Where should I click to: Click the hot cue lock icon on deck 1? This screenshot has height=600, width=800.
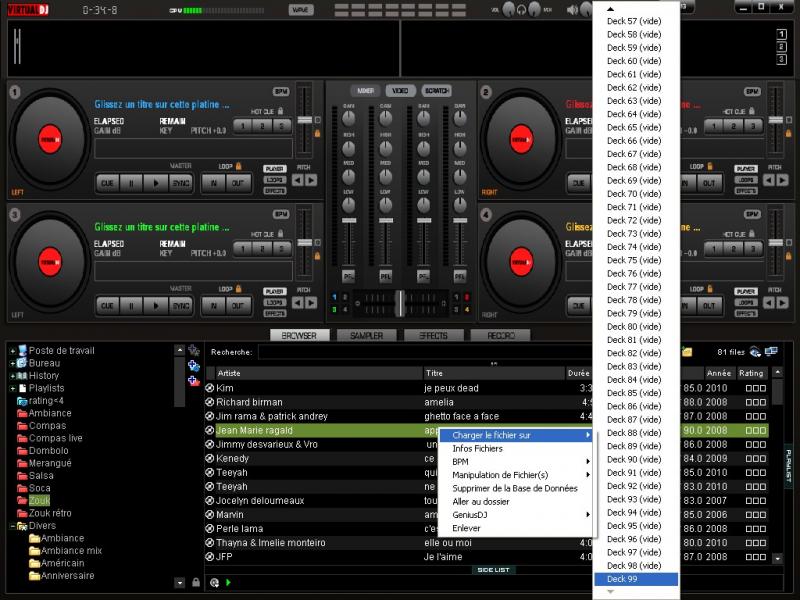pos(281,111)
